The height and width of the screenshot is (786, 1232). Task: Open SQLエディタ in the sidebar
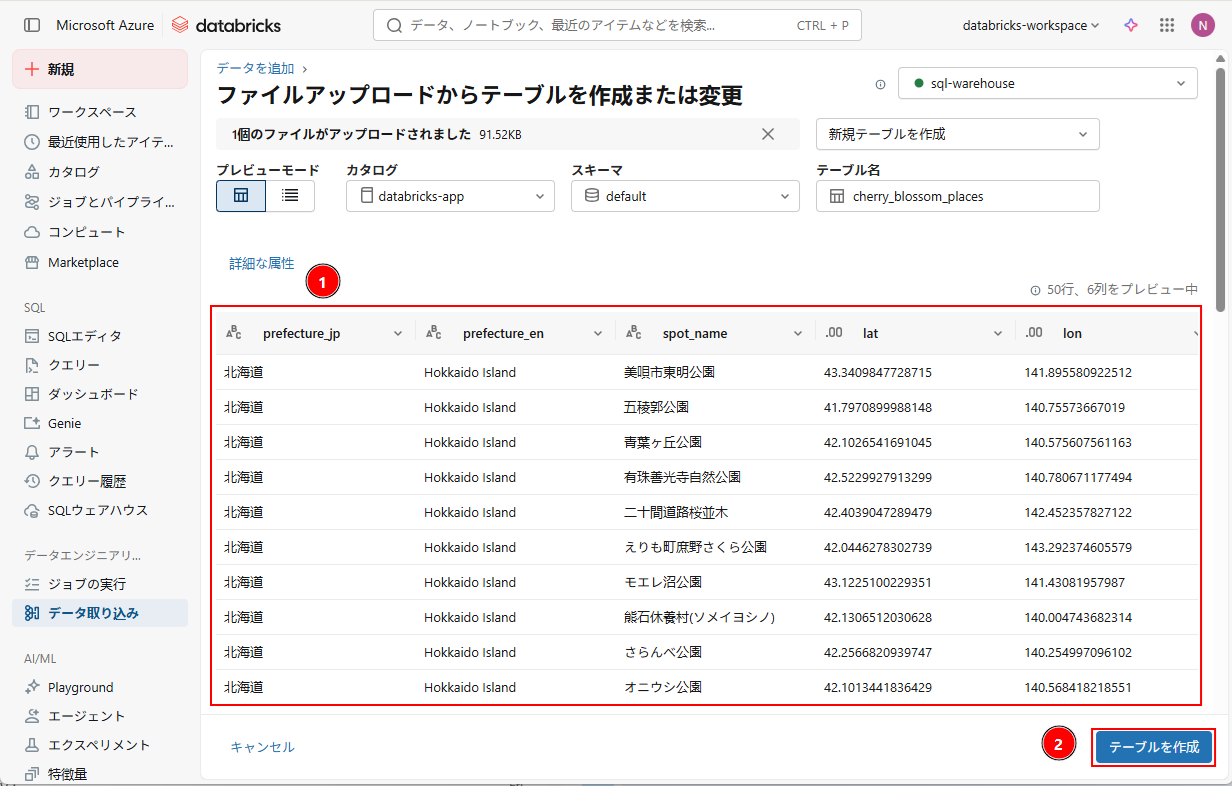click(85, 336)
